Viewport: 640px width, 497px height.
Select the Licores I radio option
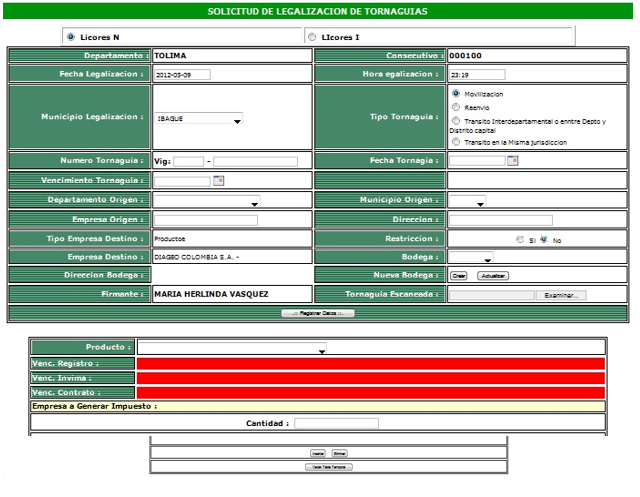coord(312,37)
